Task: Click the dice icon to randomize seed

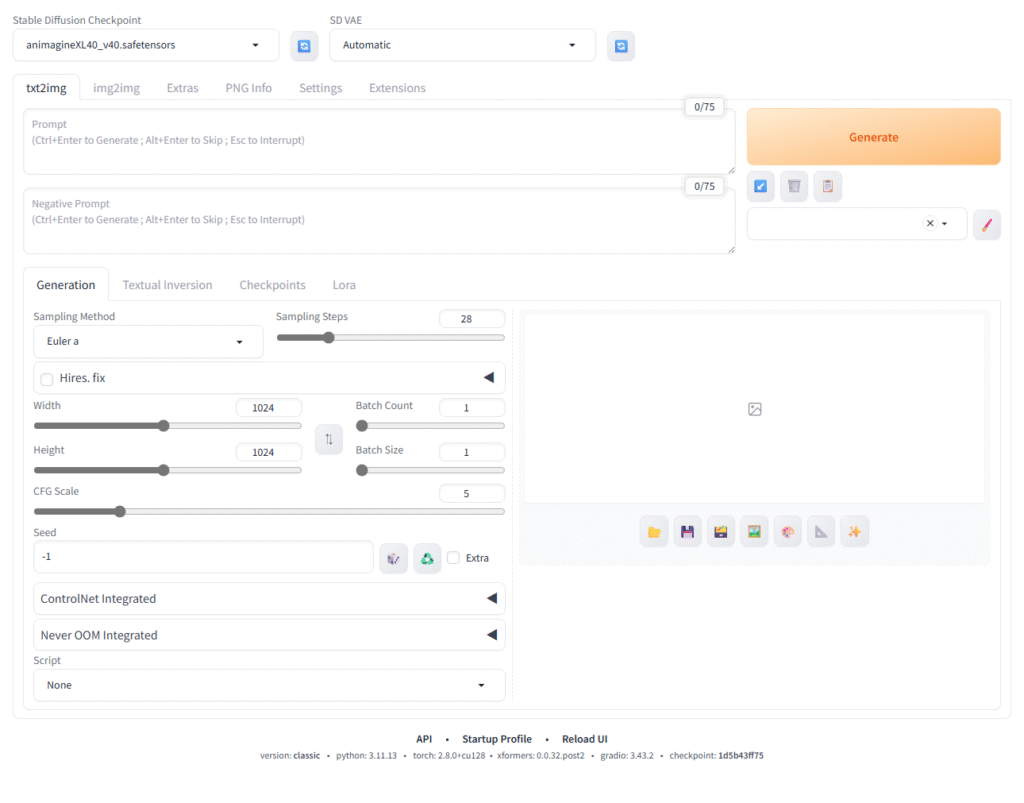Action: [394, 558]
